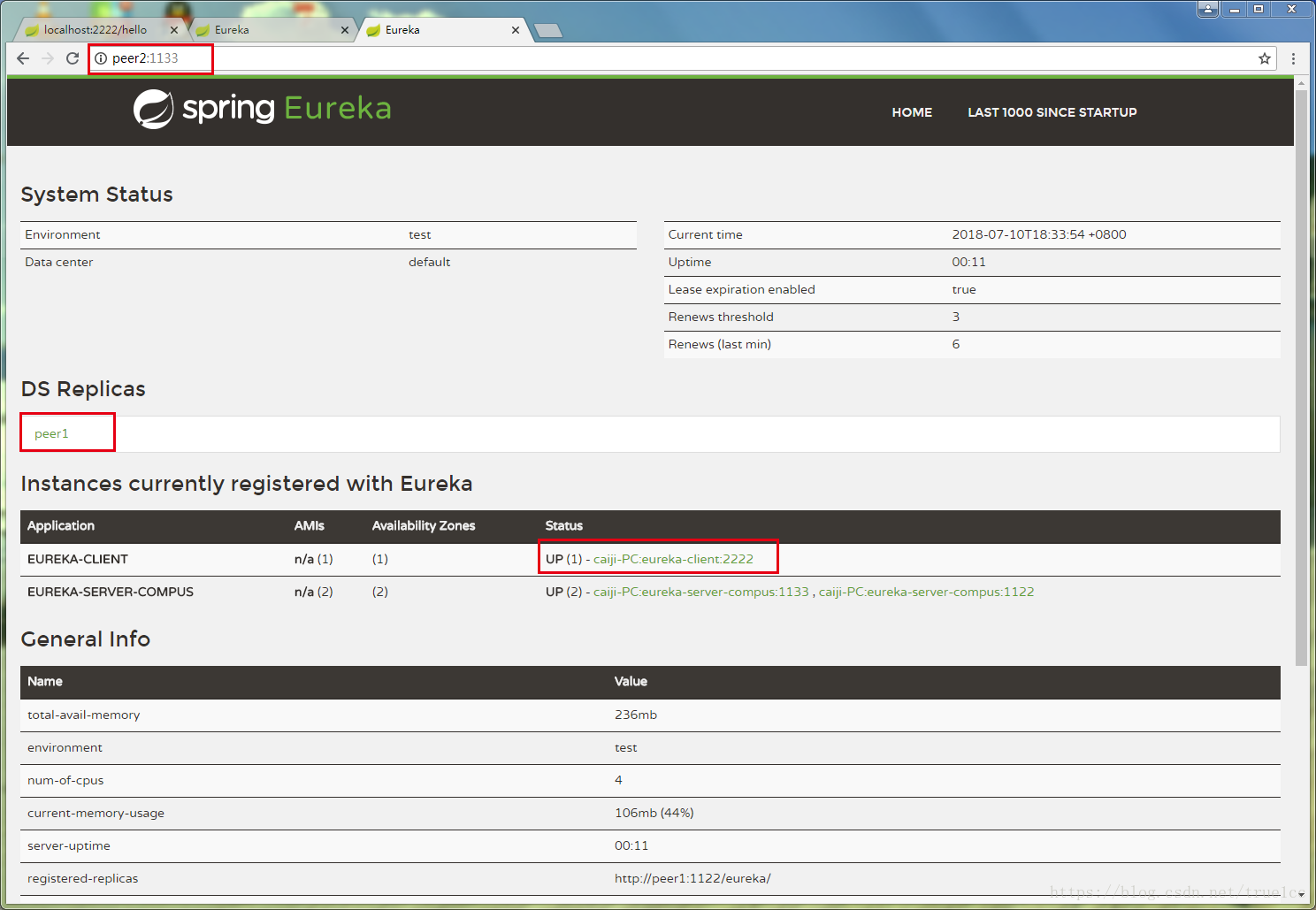Open caiji-PC:eureka-server-compus:1133 link
This screenshot has width=1316, height=910.
[700, 592]
